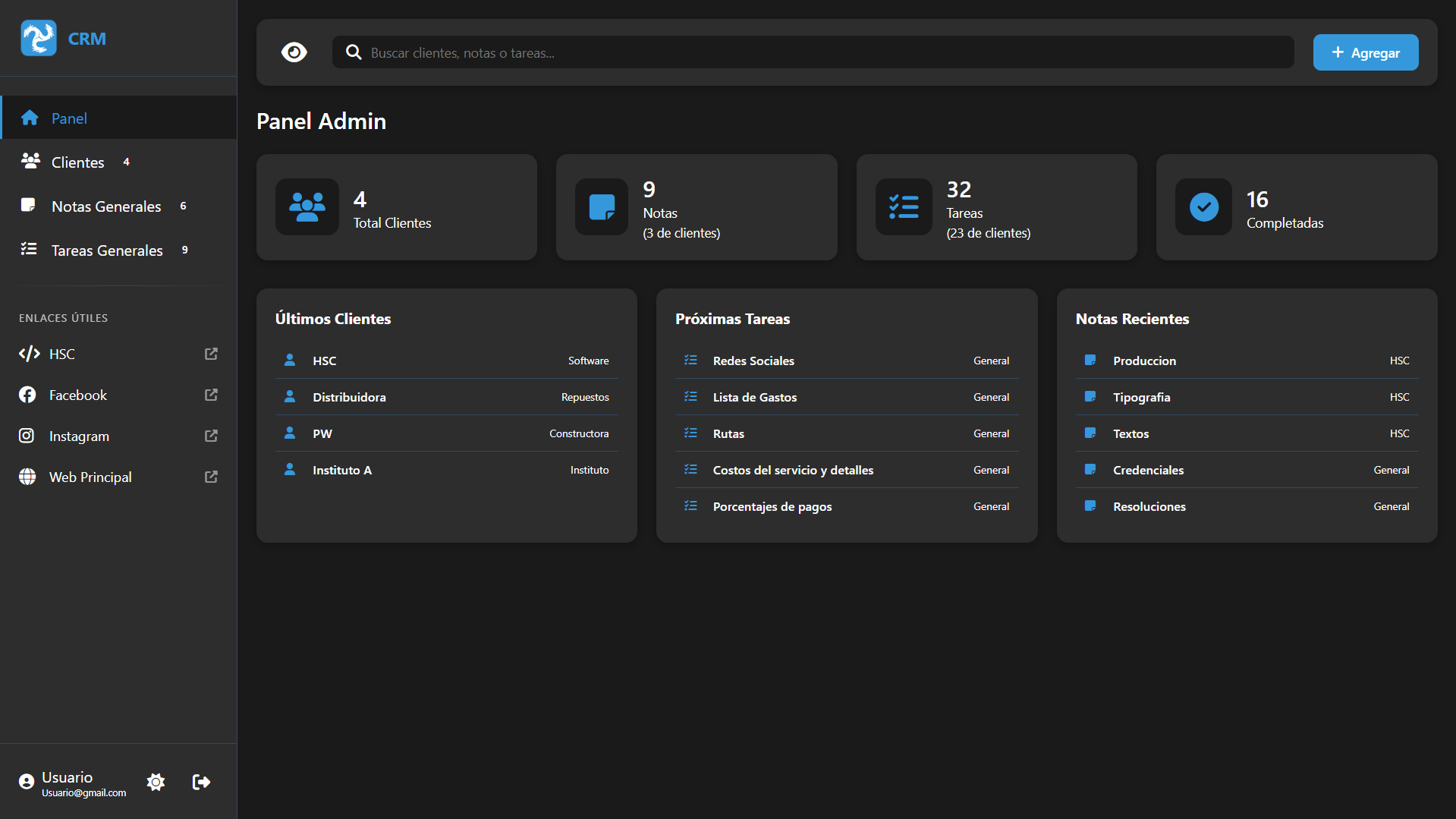Screen dimensions: 1456x819
Task: Open Notas Generales section
Action: 118,206
